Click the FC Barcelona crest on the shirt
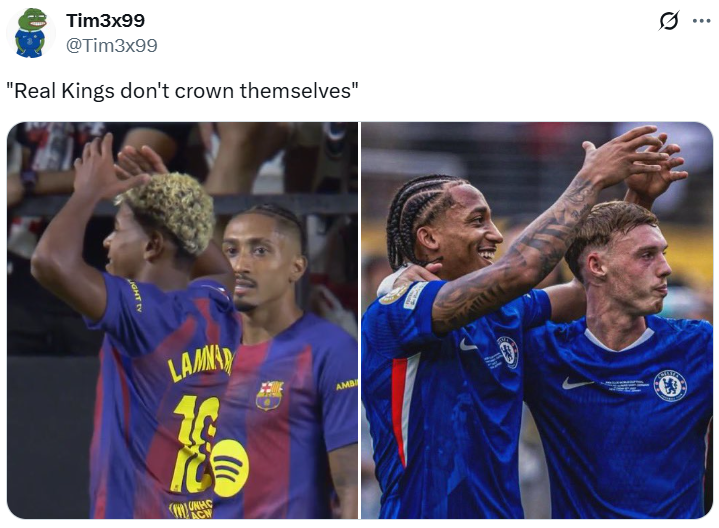The height and width of the screenshot is (528, 719). 269,395
